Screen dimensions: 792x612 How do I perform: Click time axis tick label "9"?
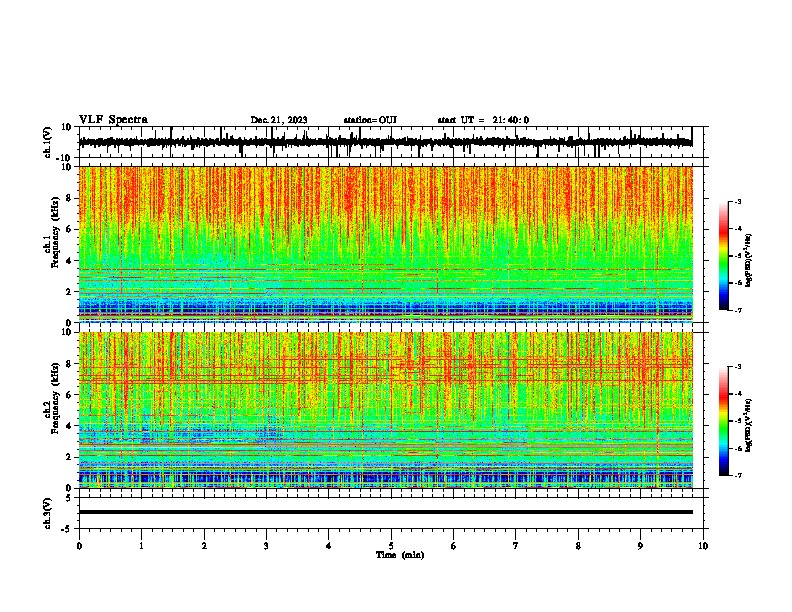tap(640, 546)
